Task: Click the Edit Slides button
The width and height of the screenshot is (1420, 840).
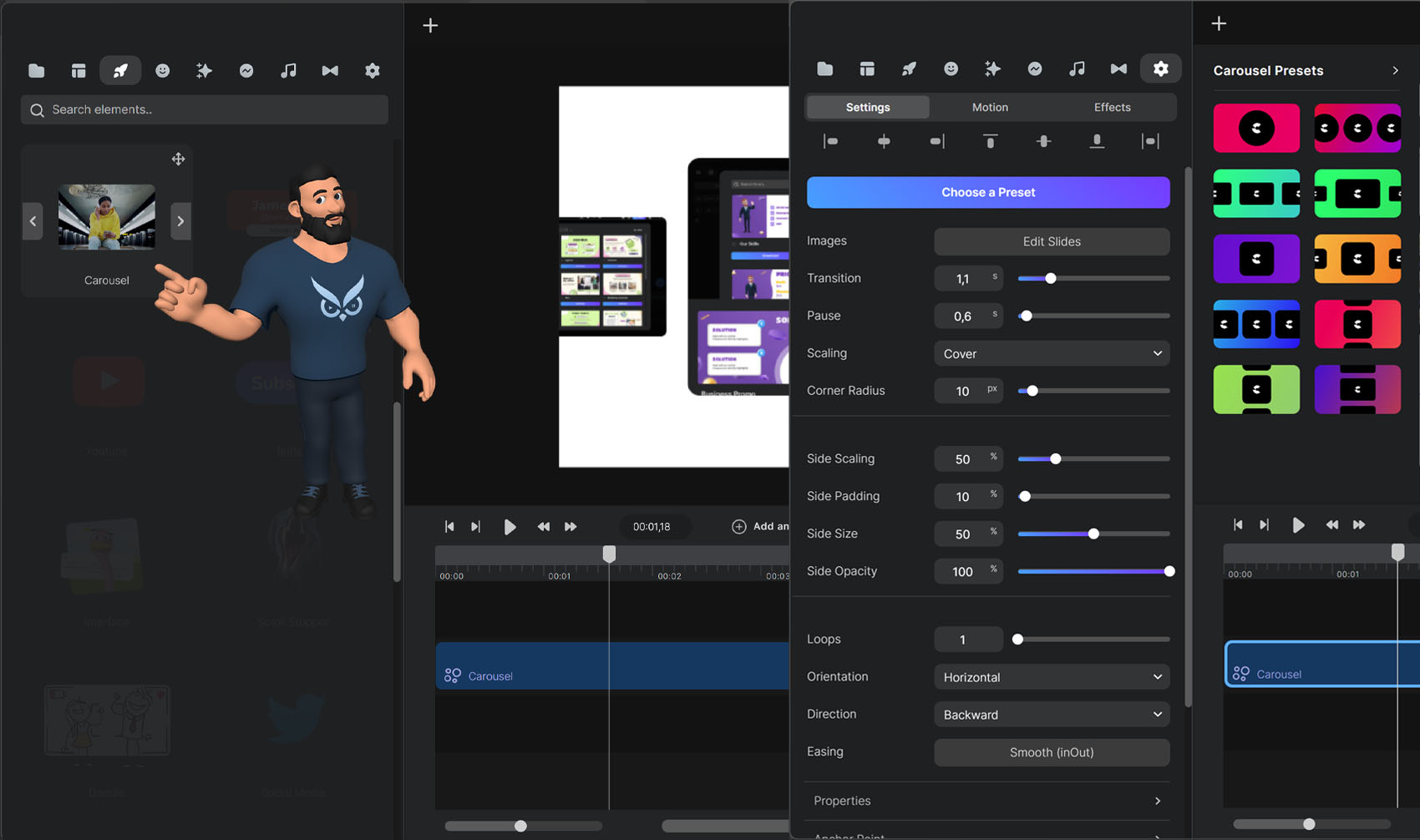Action: click(x=1051, y=241)
